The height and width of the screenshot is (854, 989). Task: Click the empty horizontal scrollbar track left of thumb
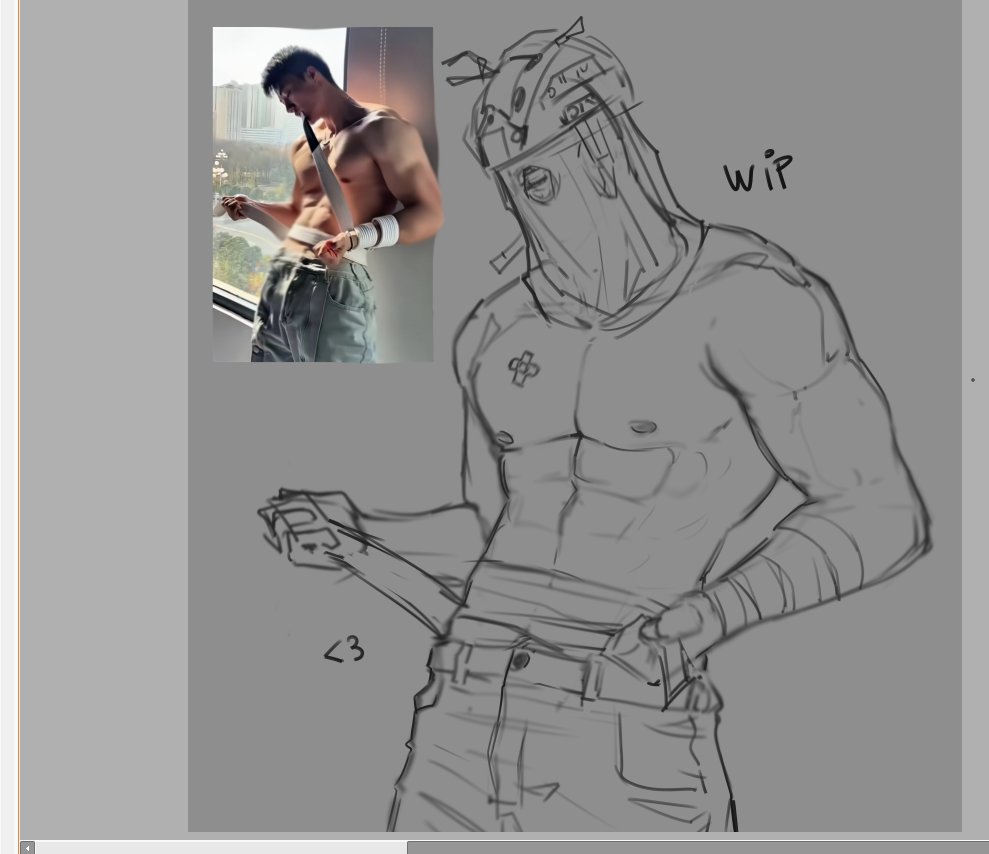coord(221,848)
